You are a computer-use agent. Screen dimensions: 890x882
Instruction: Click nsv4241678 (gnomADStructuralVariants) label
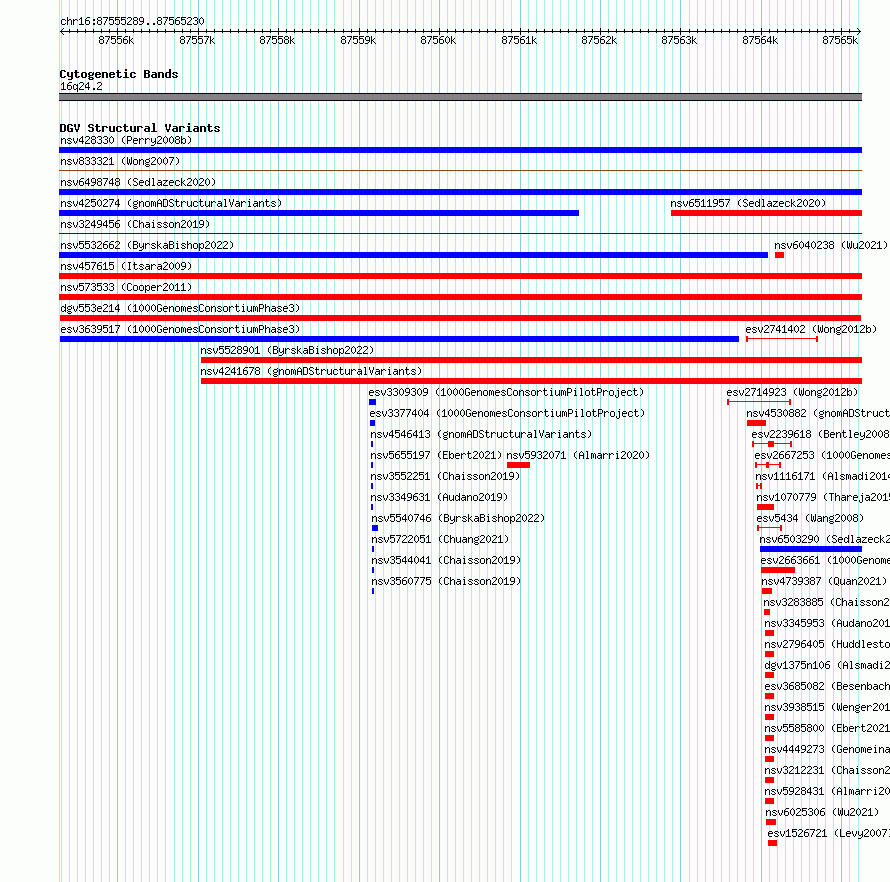click(311, 371)
